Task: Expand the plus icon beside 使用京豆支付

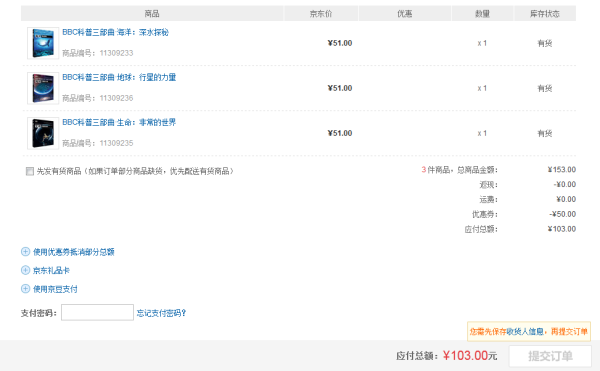Action: pos(25,289)
